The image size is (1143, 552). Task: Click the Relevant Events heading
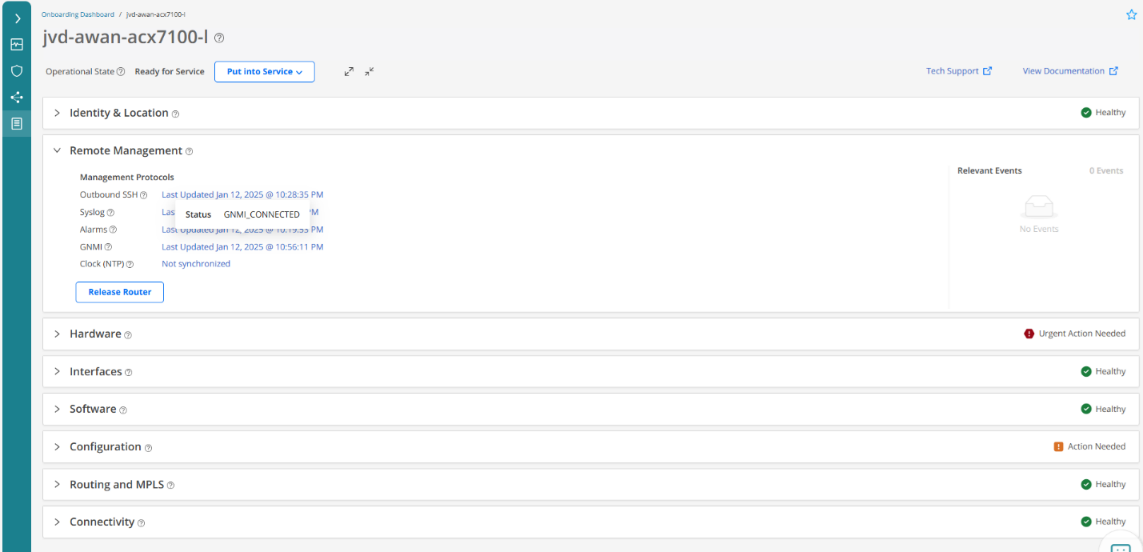(989, 171)
